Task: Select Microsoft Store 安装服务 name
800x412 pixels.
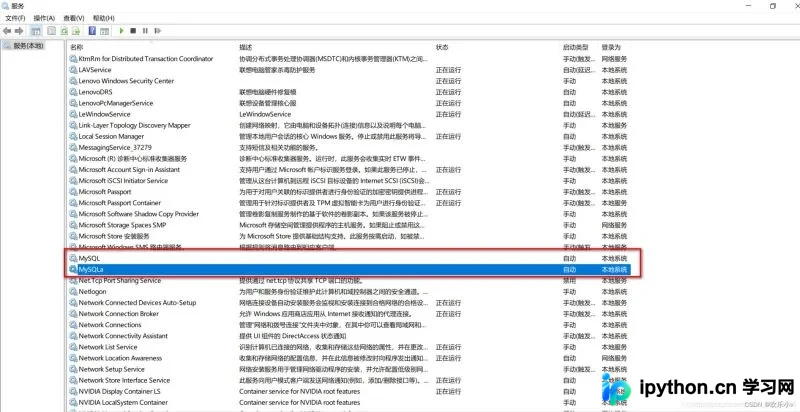Action: click(114, 236)
